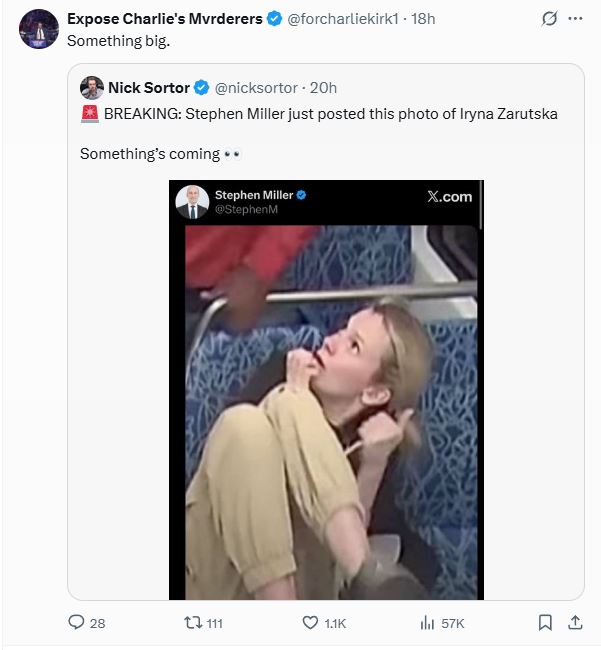The width and height of the screenshot is (601, 650).
Task: Open the Expose Charlie's Mvrderers account name
Action: (164, 19)
